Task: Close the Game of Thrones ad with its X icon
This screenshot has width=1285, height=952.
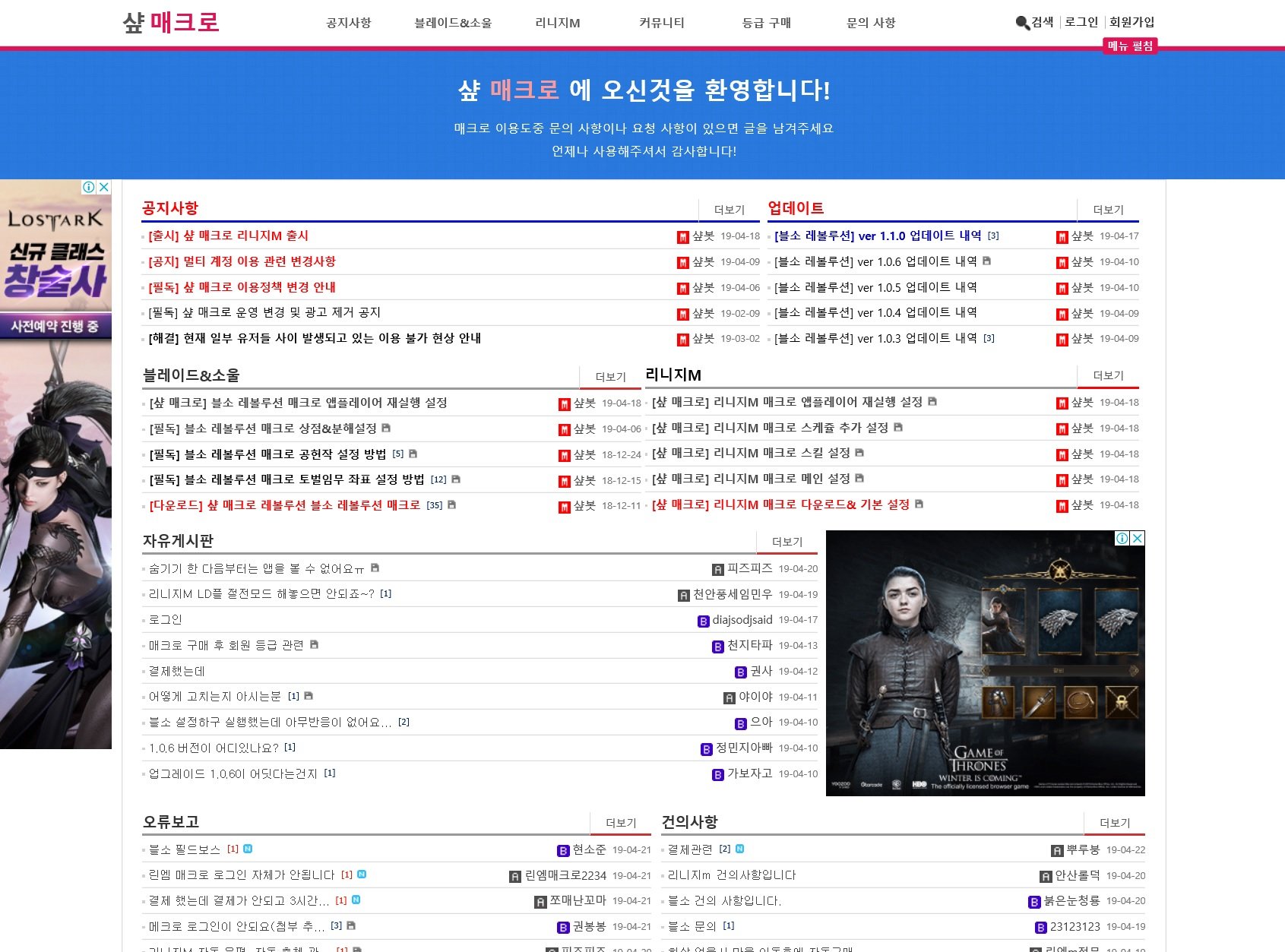Action: click(x=1138, y=538)
